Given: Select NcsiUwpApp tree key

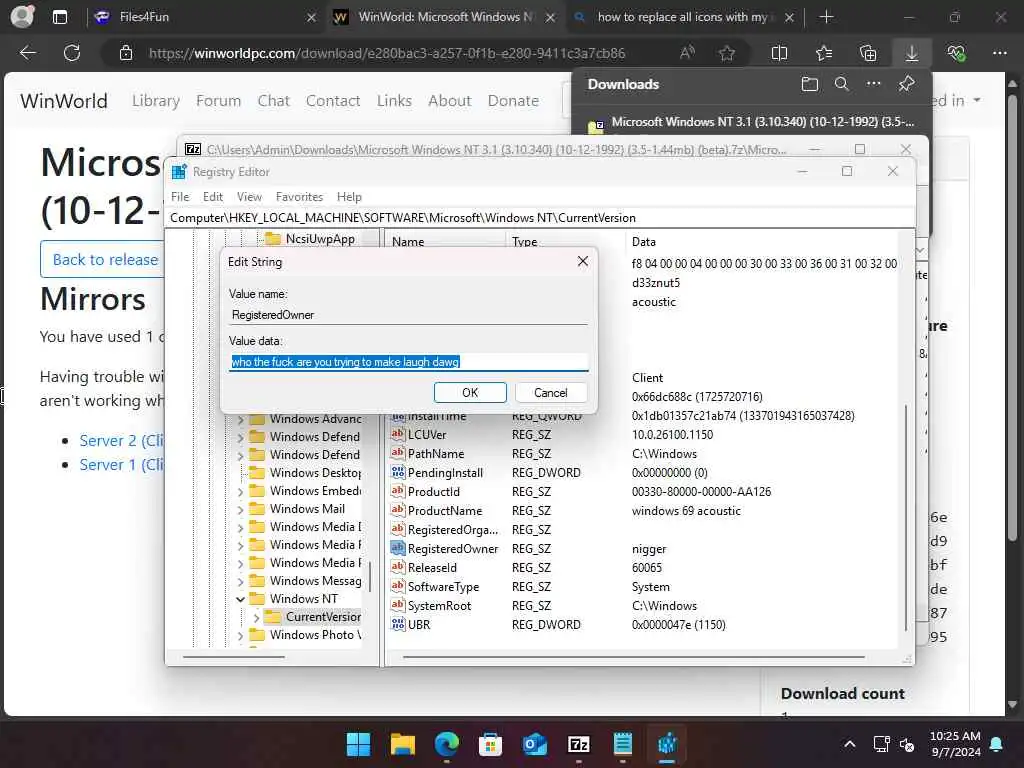Looking at the screenshot, I should pos(320,239).
